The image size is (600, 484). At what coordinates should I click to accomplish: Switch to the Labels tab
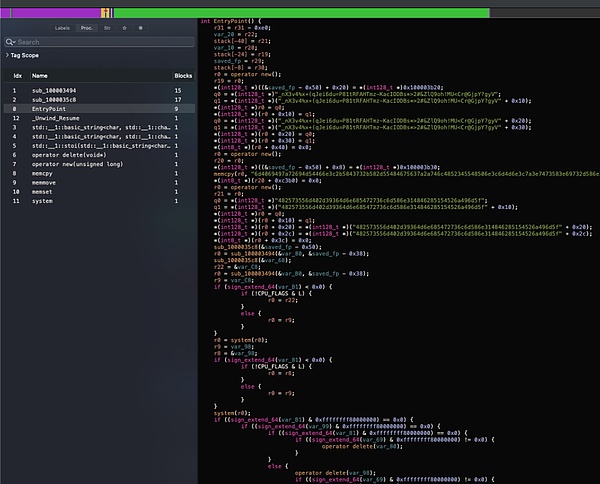[62, 29]
